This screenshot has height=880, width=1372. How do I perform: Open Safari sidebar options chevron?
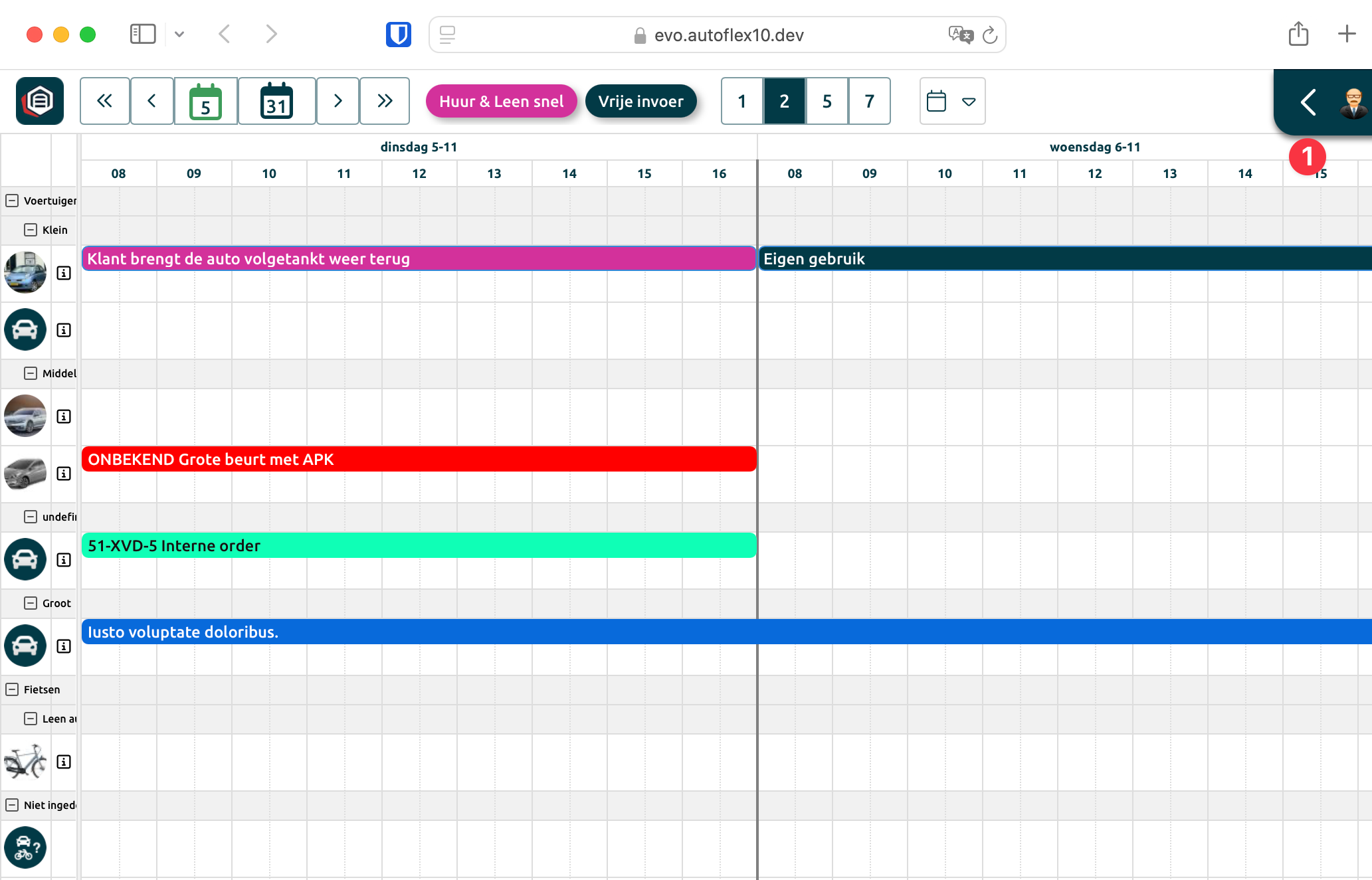(x=179, y=35)
